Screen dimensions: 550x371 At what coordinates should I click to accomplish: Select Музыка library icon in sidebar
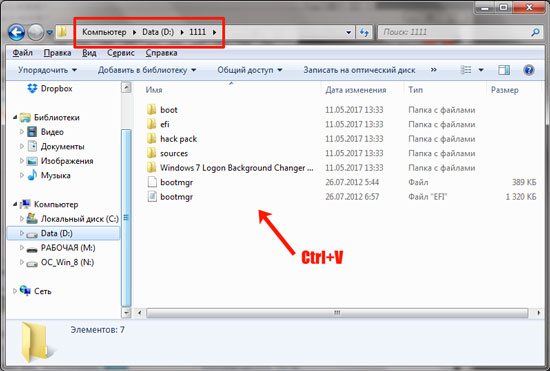click(32, 175)
